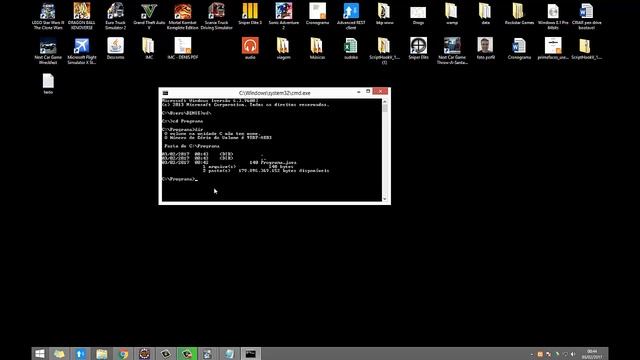This screenshot has width=640, height=360.
Task: Select the viagem folder
Action: pyautogui.click(x=284, y=49)
